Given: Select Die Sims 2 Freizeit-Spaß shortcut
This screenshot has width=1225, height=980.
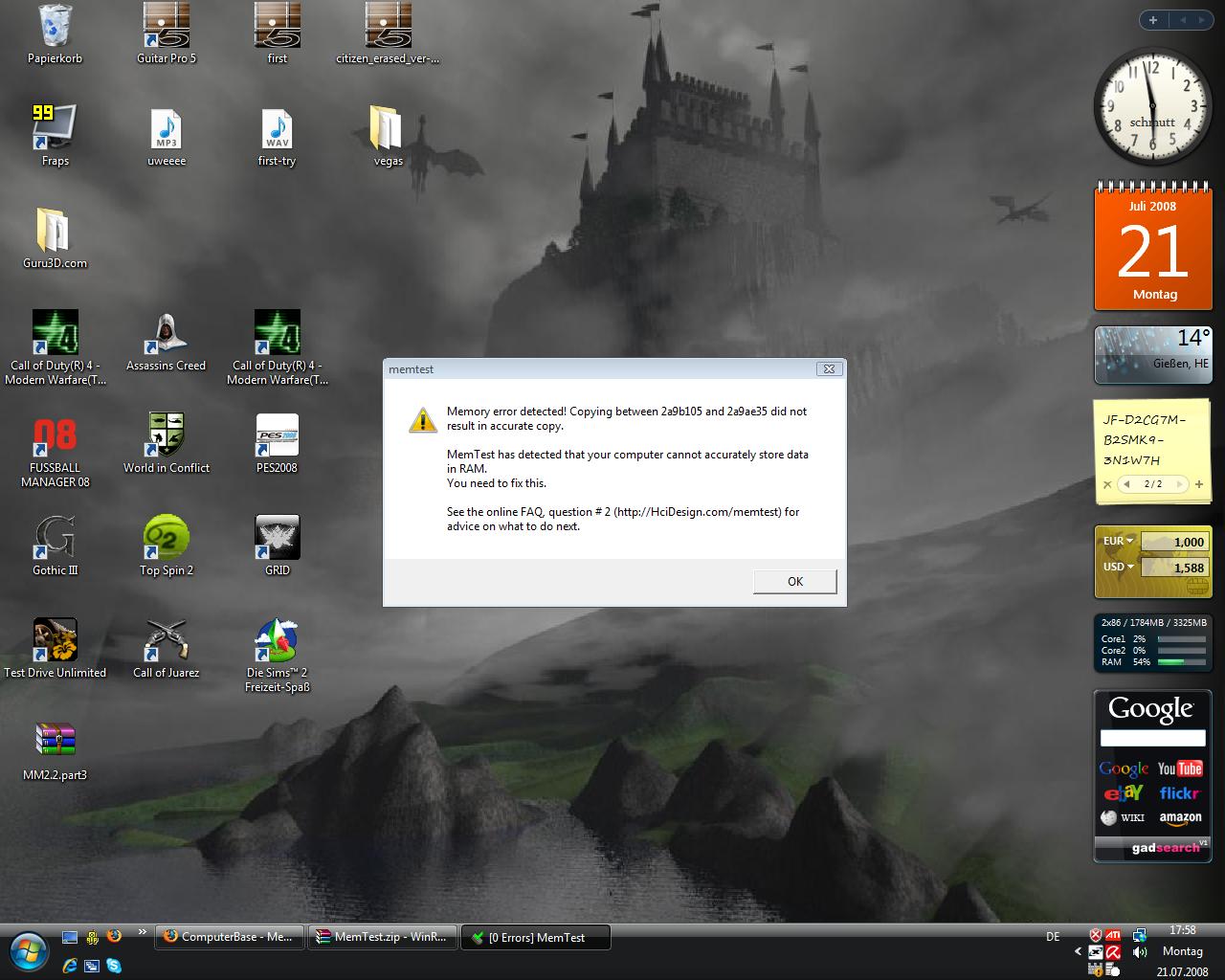Looking at the screenshot, I should 278,656.
